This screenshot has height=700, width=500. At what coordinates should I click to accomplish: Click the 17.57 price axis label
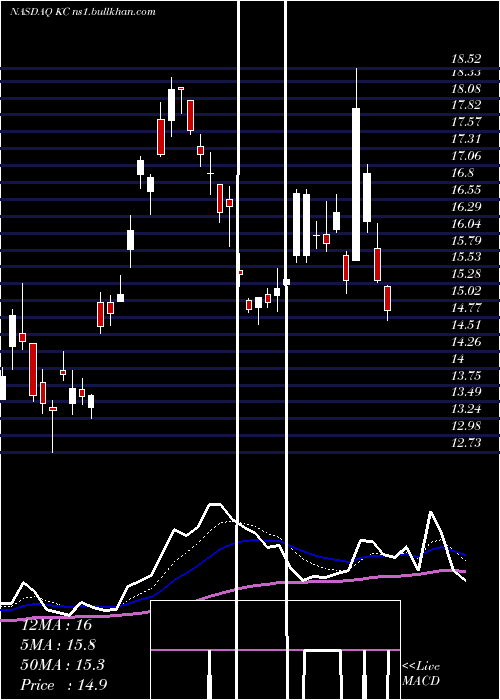[x=466, y=122]
